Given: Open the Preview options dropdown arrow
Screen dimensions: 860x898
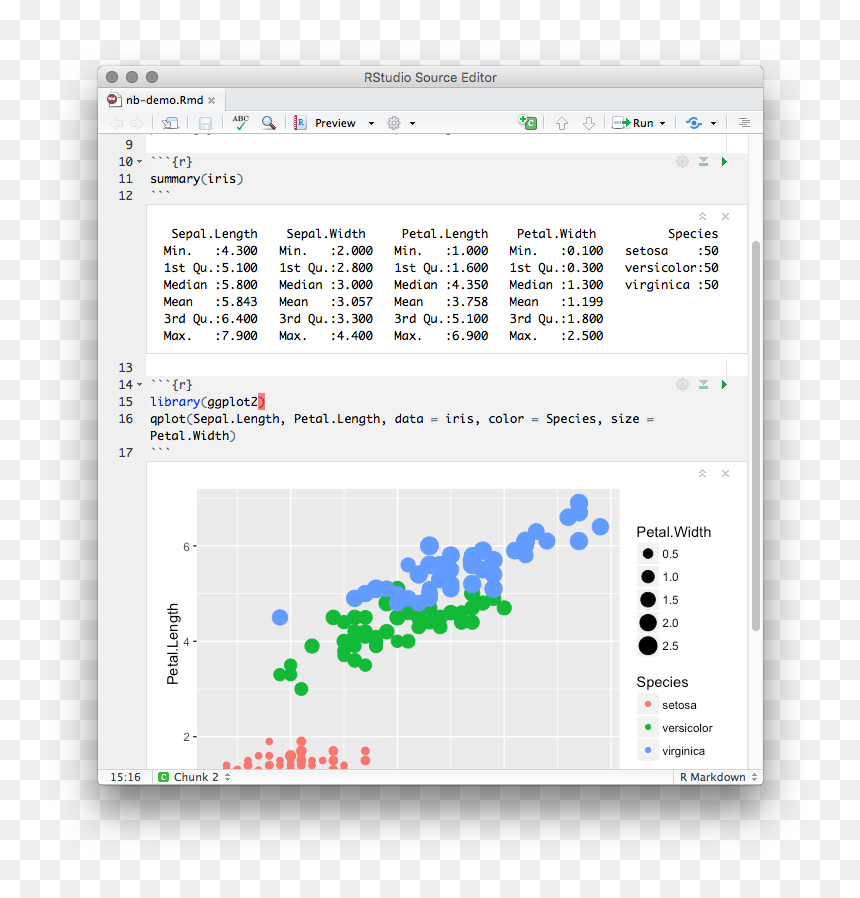Looking at the screenshot, I should 371,123.
